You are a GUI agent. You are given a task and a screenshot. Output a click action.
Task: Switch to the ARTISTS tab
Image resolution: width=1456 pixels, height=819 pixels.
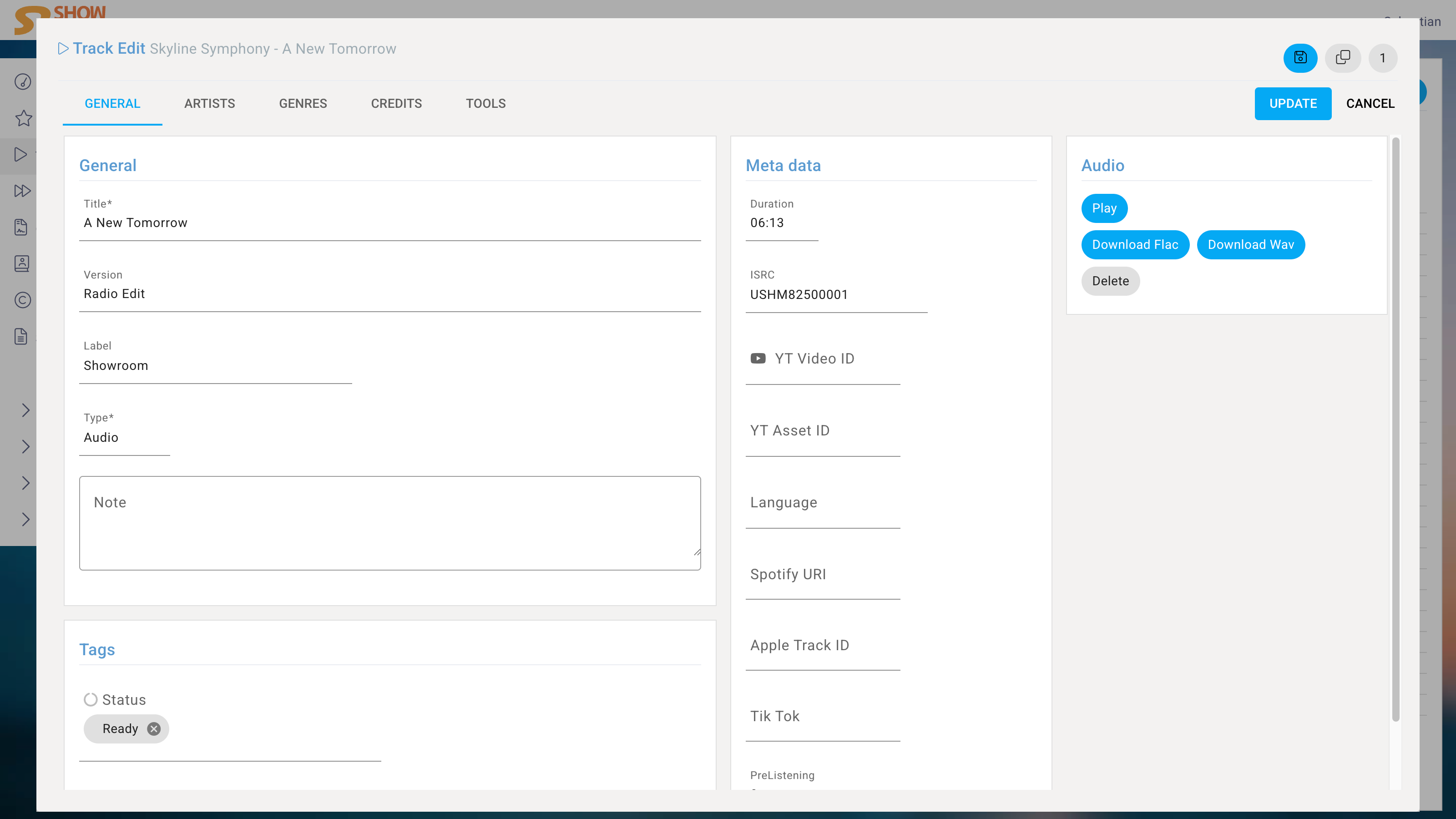(x=209, y=103)
